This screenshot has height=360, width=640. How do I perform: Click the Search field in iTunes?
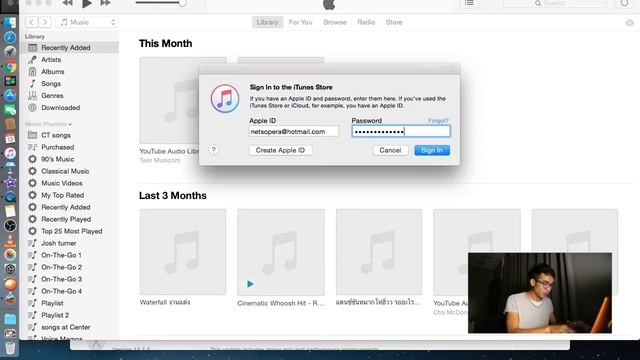tap(555, 3)
